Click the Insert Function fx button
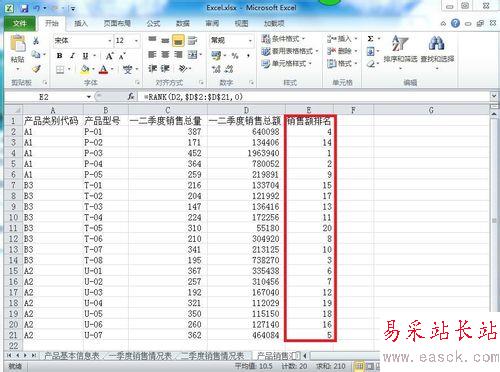 (131, 97)
